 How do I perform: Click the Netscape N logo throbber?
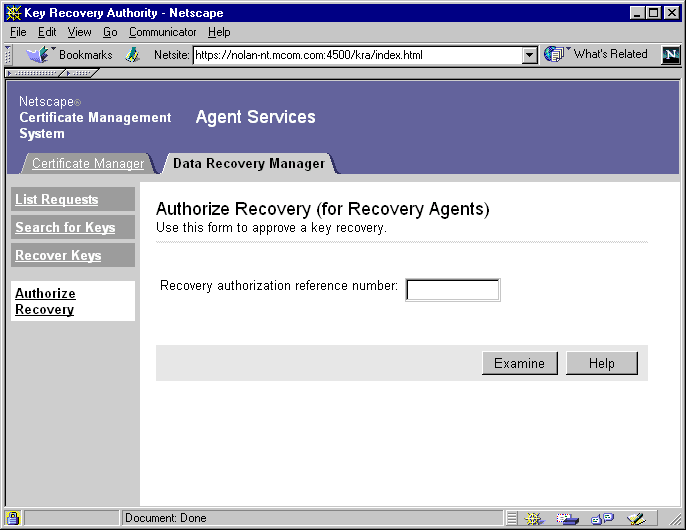point(671,55)
